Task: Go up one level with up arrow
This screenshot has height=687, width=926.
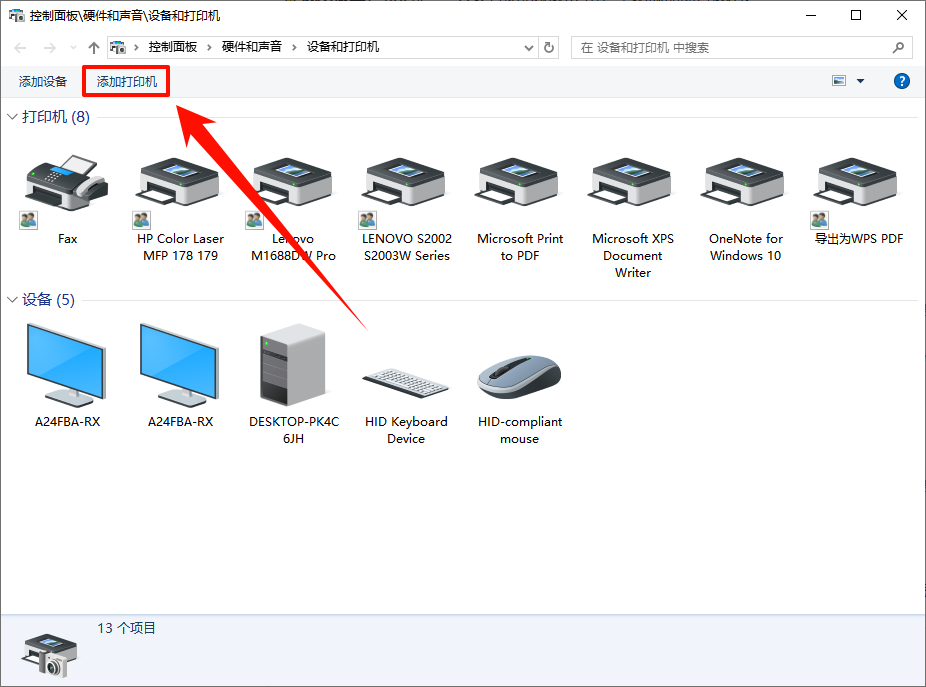Action: tap(93, 48)
